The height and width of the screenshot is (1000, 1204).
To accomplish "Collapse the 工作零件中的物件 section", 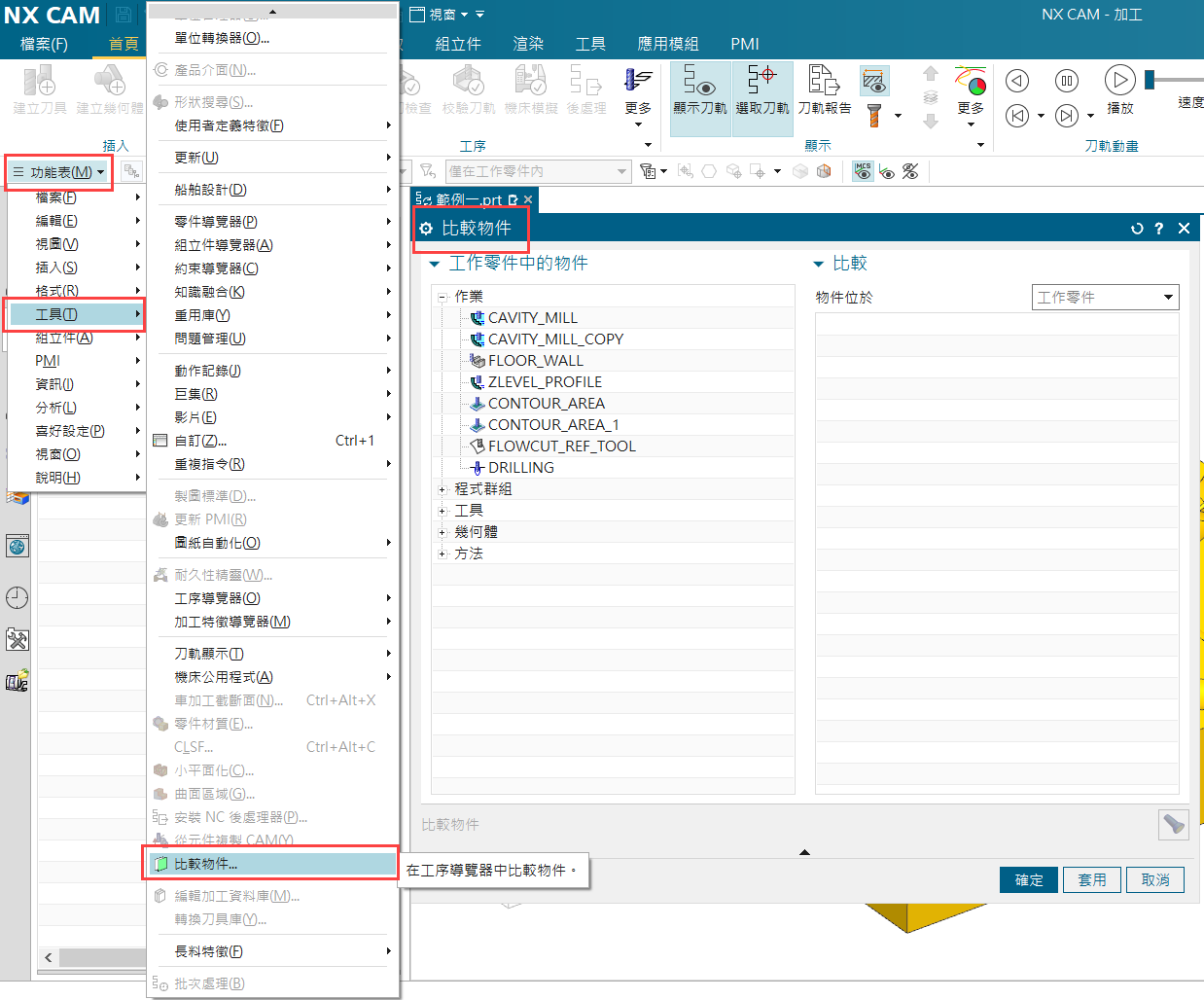I will point(434,264).
